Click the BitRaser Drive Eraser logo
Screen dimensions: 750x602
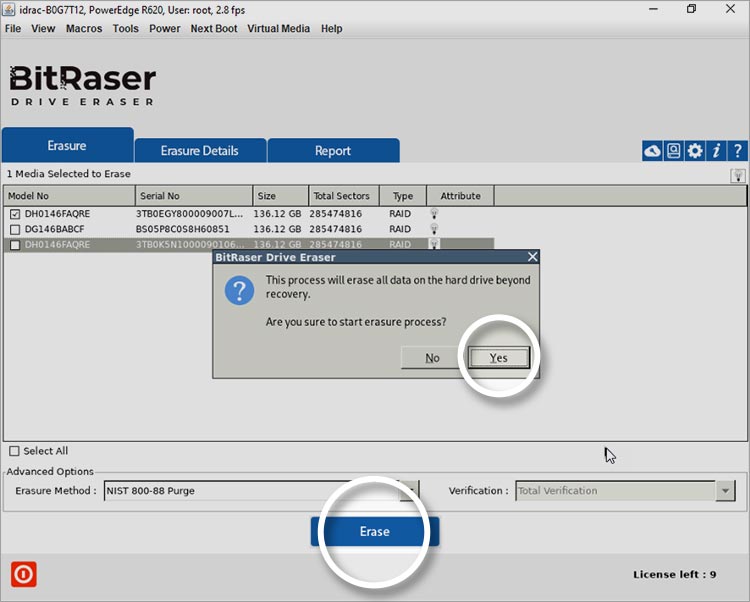coord(82,85)
